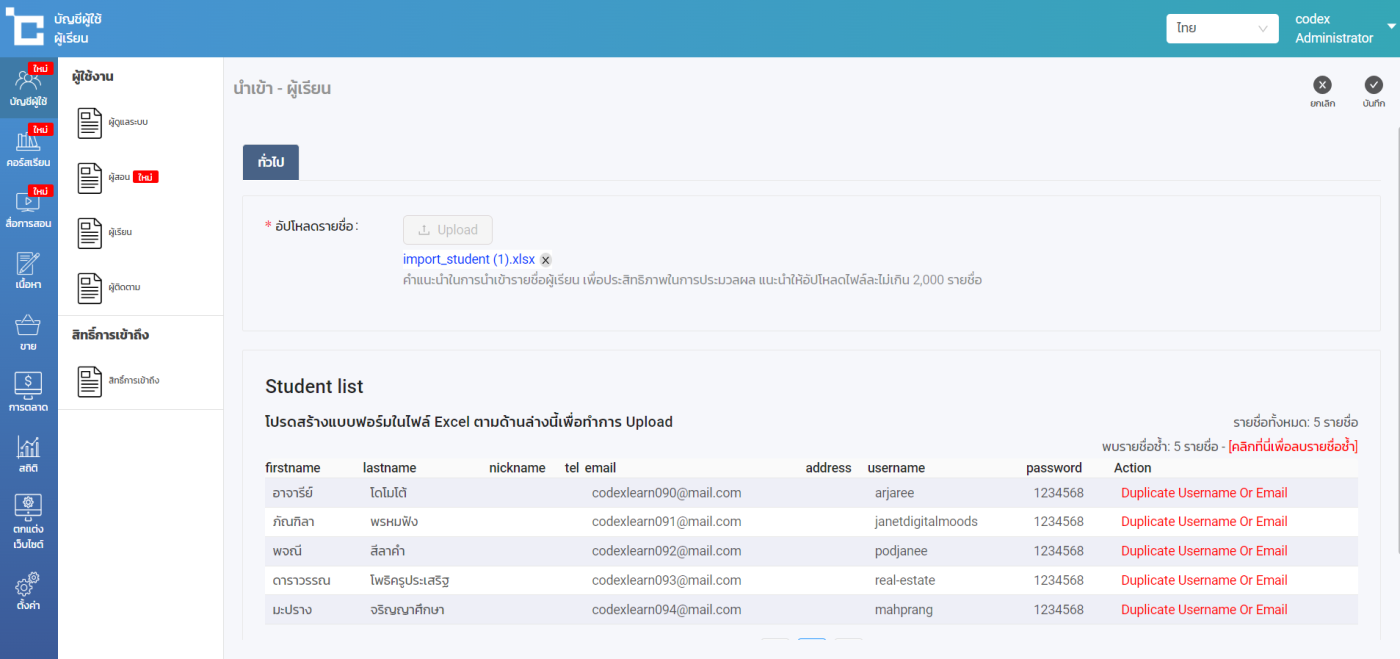The height and width of the screenshot is (659, 1400).
Task: Click the cancel (ยกเลิก) X icon
Action: coord(1322,86)
